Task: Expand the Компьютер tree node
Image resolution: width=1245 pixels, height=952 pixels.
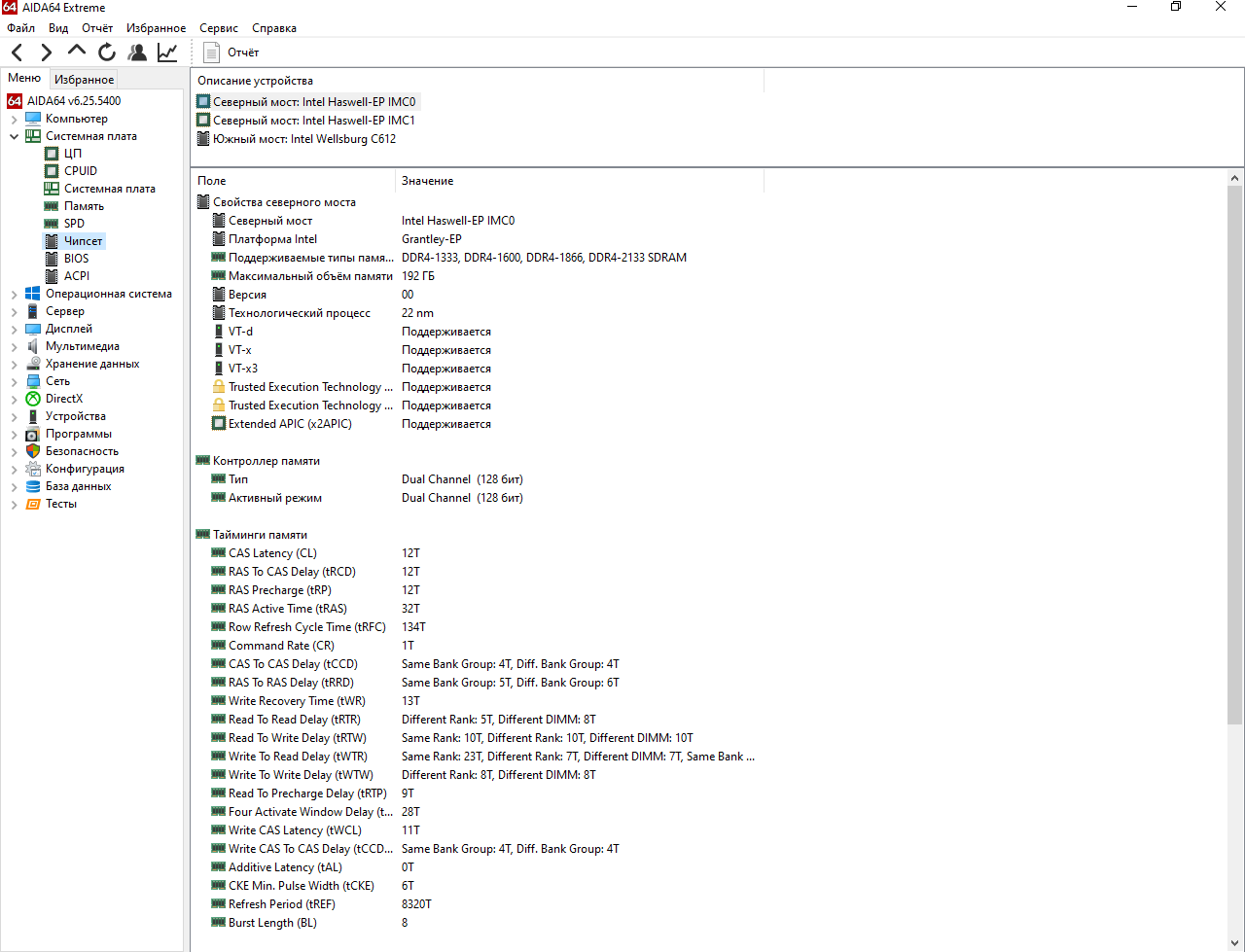Action: [x=15, y=119]
